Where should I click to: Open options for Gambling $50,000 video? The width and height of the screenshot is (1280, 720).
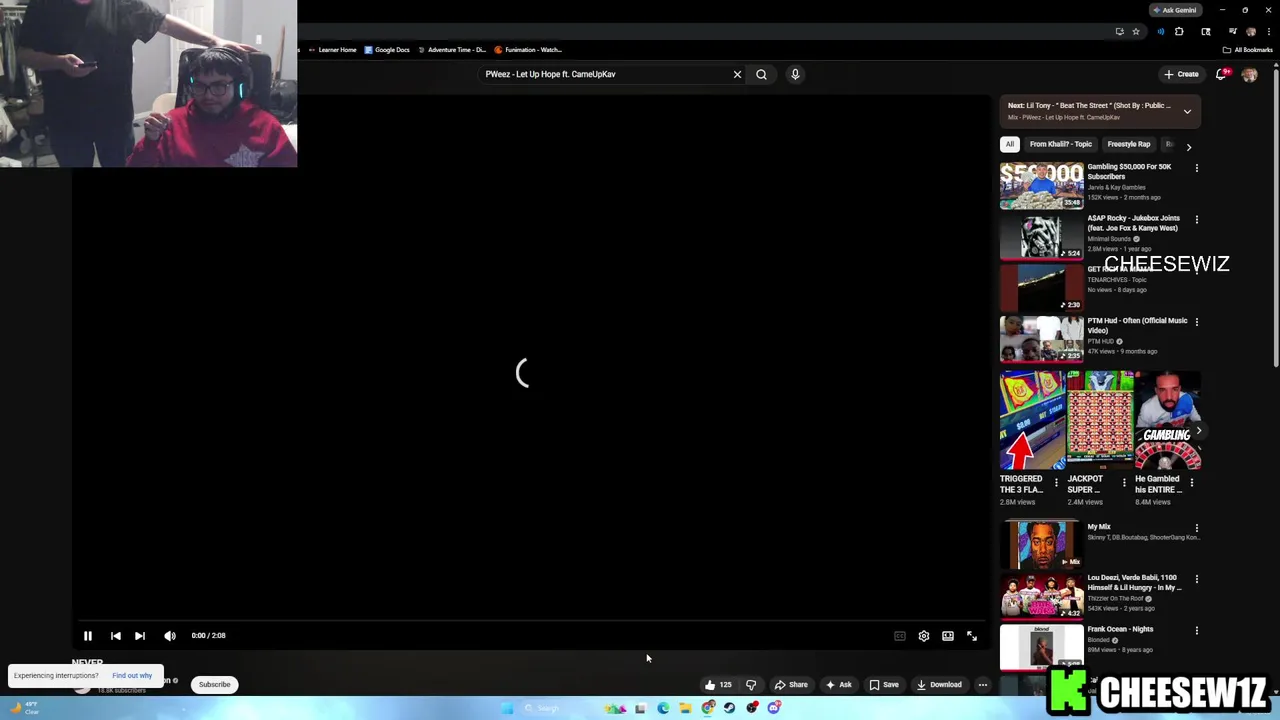pyautogui.click(x=1197, y=168)
